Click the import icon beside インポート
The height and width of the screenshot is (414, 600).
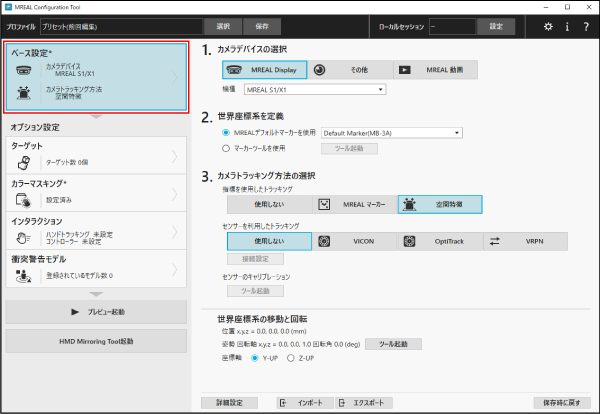pos(283,403)
